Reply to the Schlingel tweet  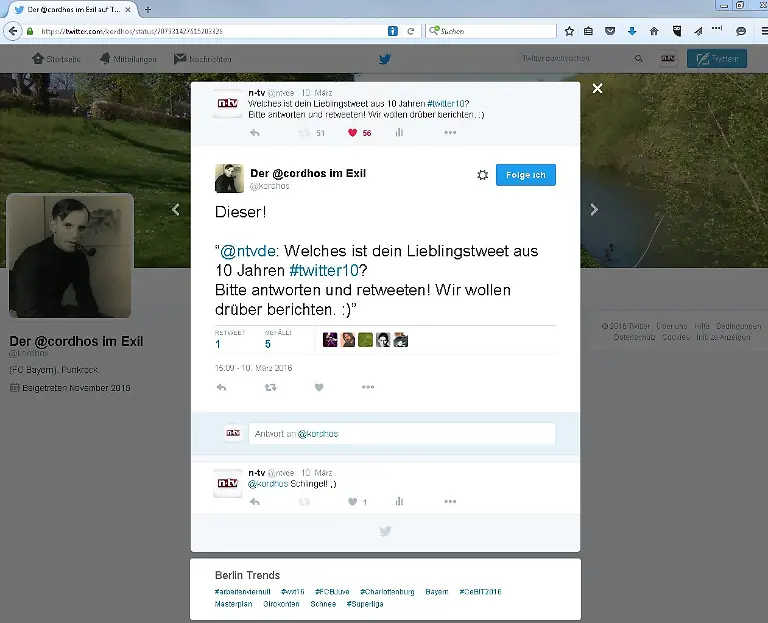pos(255,502)
